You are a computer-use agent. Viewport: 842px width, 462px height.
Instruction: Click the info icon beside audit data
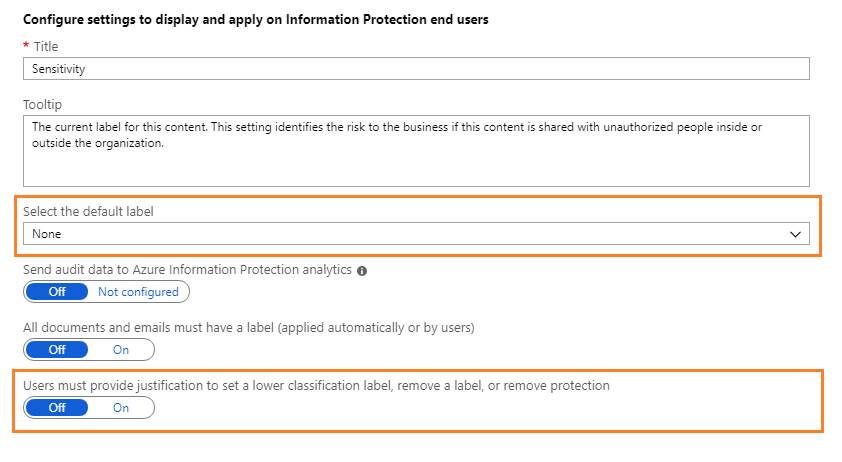362,271
